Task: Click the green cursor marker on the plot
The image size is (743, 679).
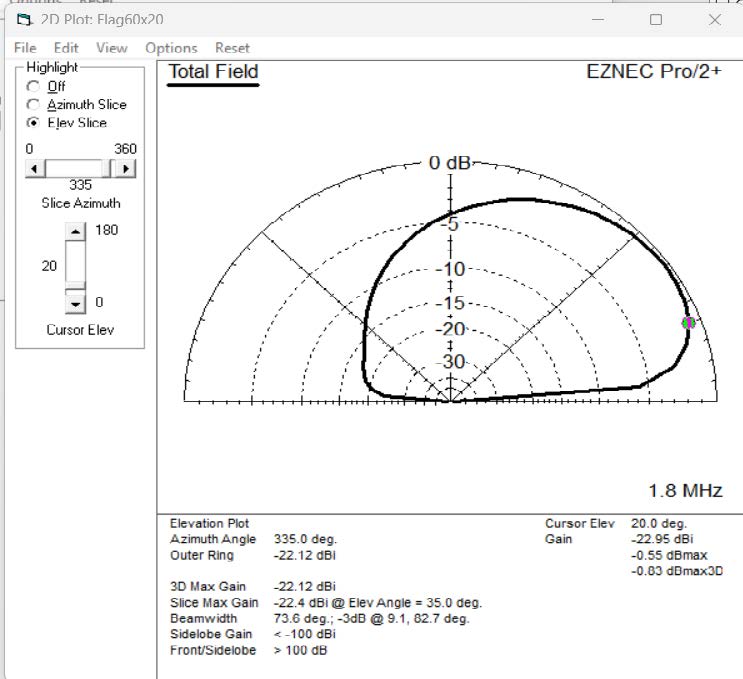Action: coord(688,322)
